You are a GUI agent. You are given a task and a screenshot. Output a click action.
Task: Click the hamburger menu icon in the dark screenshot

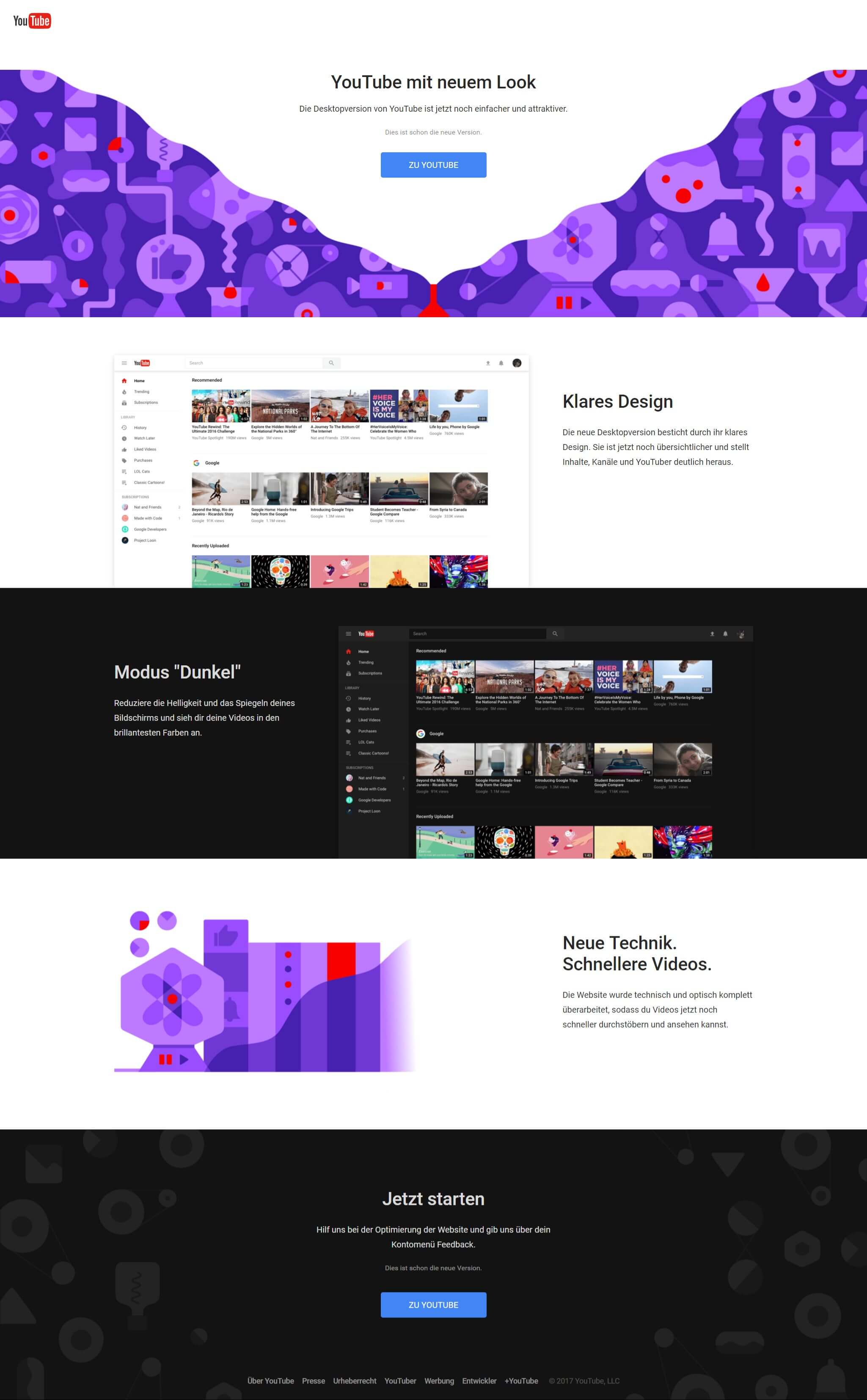(348, 633)
